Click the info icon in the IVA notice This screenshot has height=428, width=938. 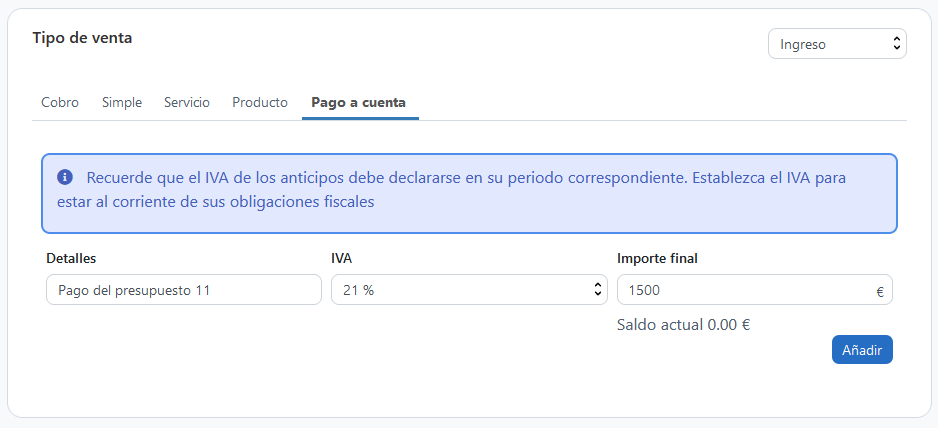(65, 178)
